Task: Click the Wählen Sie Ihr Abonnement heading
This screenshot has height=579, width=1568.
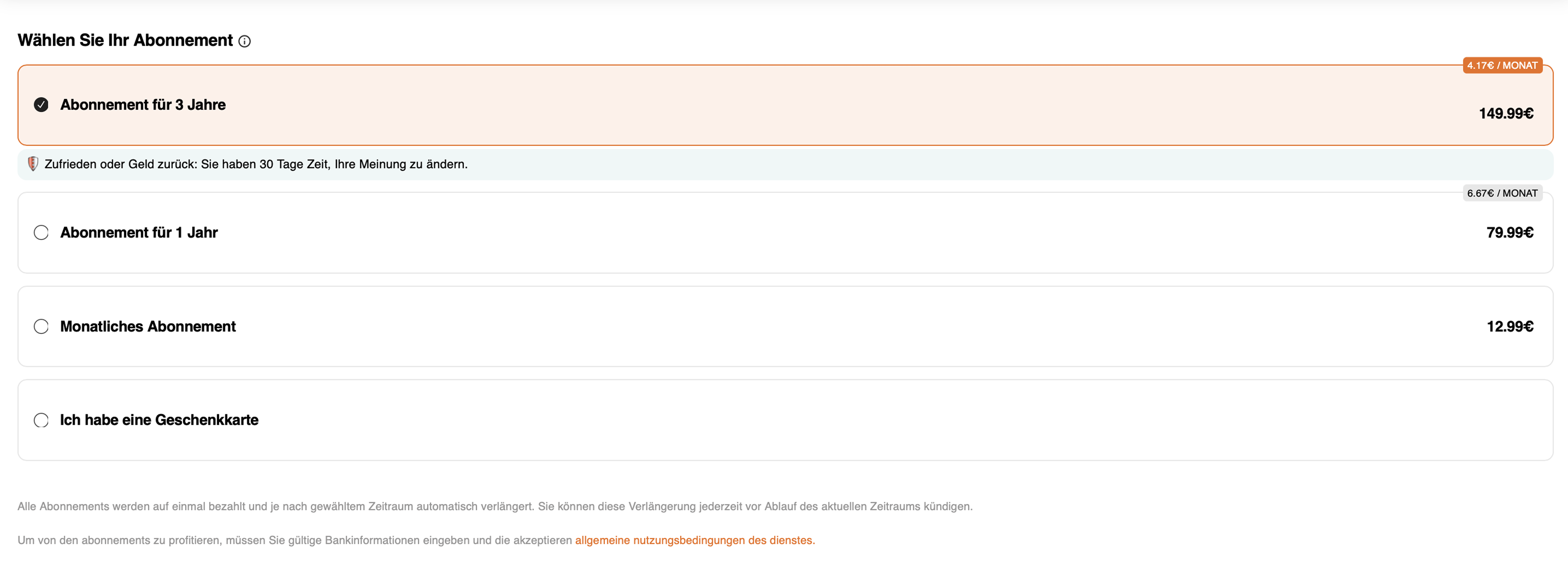Action: 125,40
